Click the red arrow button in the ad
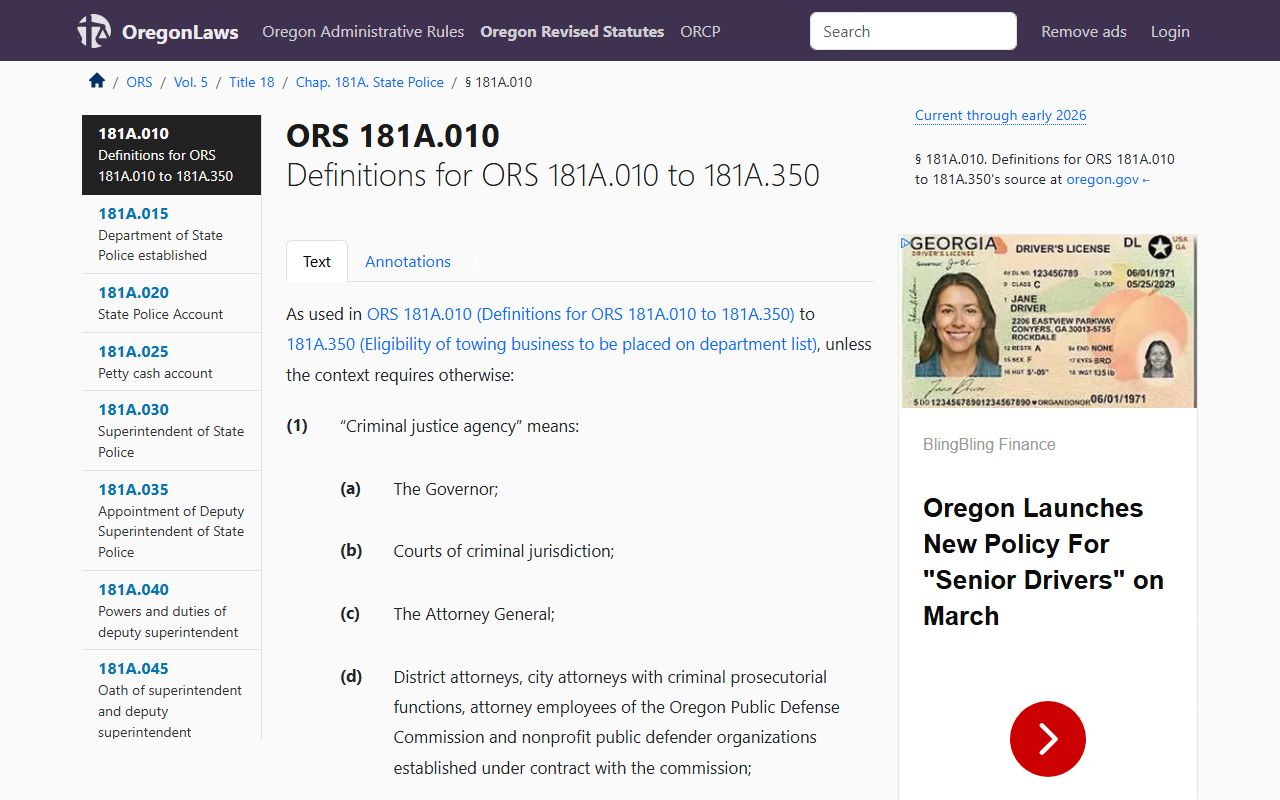 coord(1047,739)
